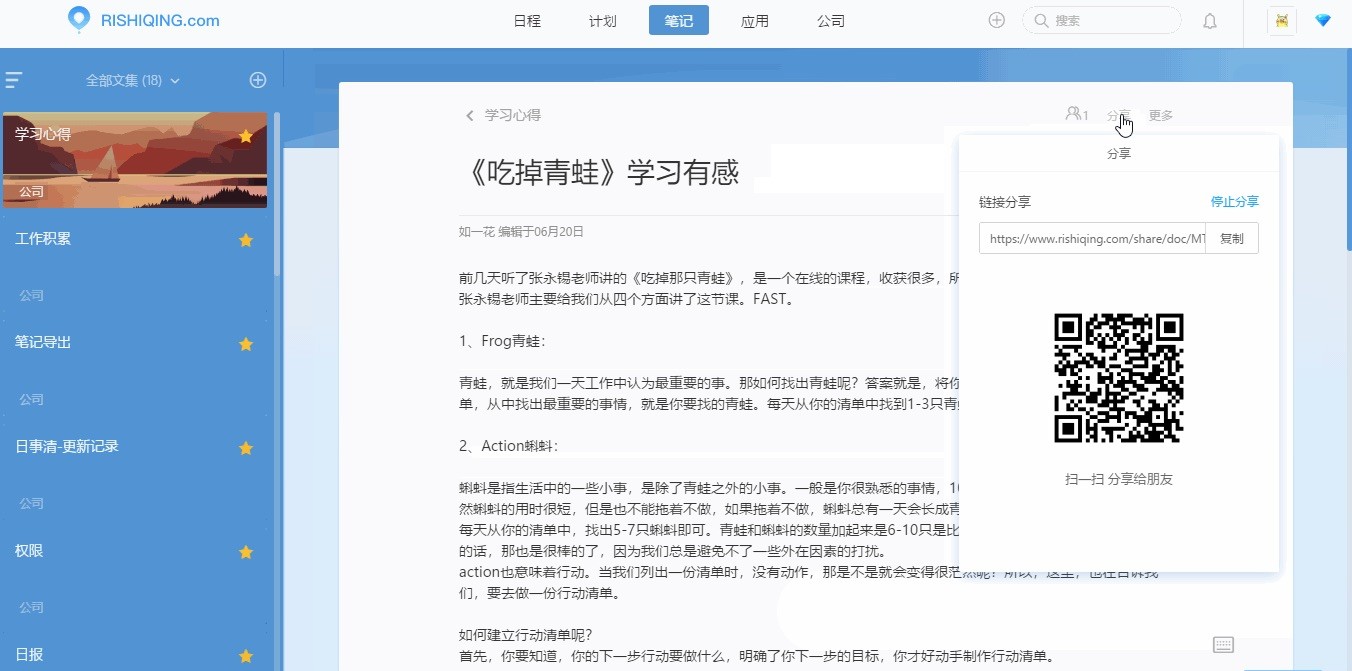
Task: Click the note title 《吃掉青蛙》学习有感
Action: (599, 173)
